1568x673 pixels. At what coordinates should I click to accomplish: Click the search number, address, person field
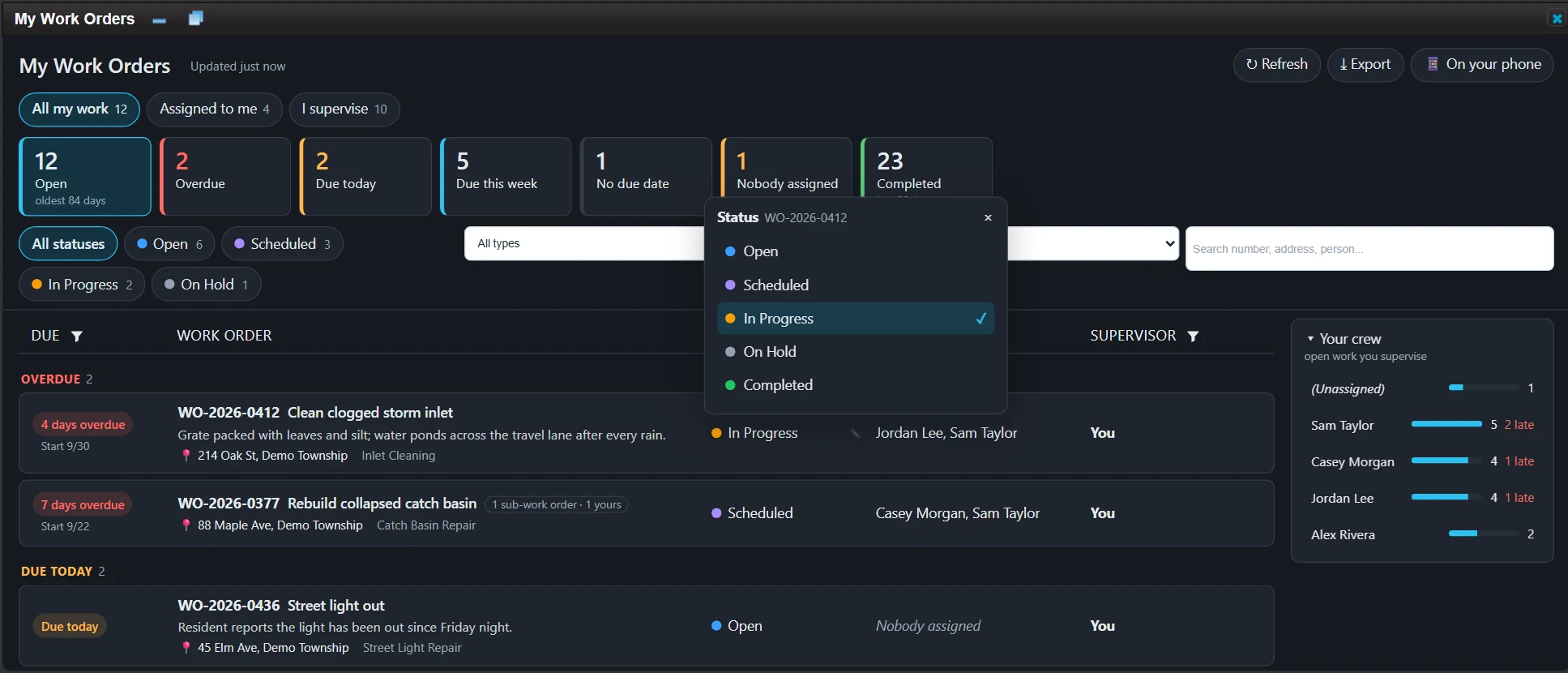1369,249
